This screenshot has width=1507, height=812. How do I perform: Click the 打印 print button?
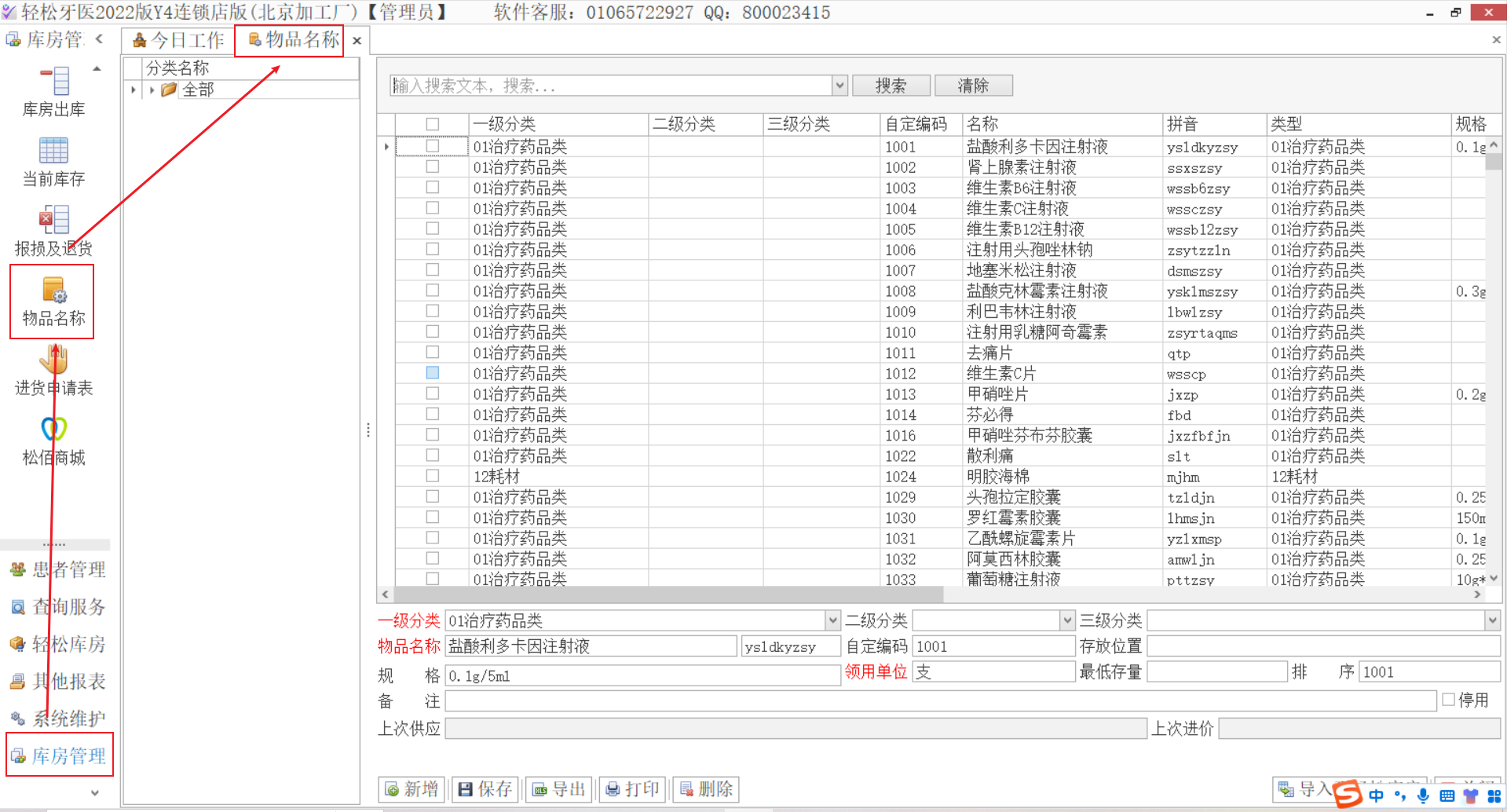[x=633, y=789]
